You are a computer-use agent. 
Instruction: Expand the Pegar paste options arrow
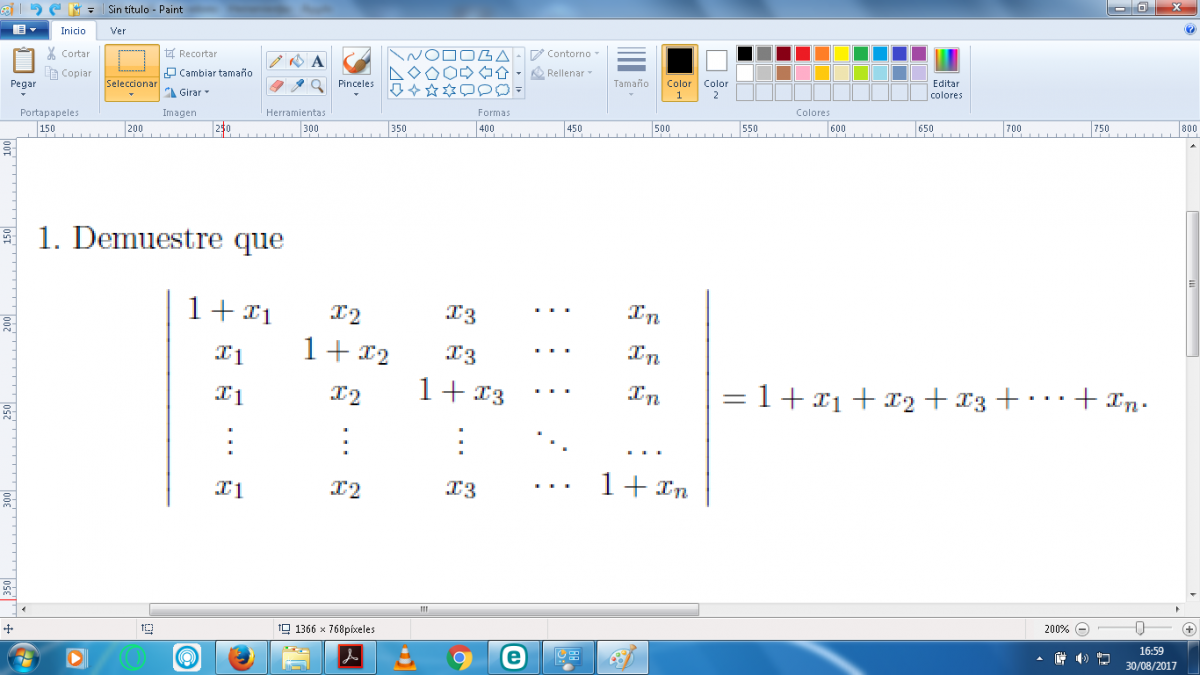coord(23,94)
